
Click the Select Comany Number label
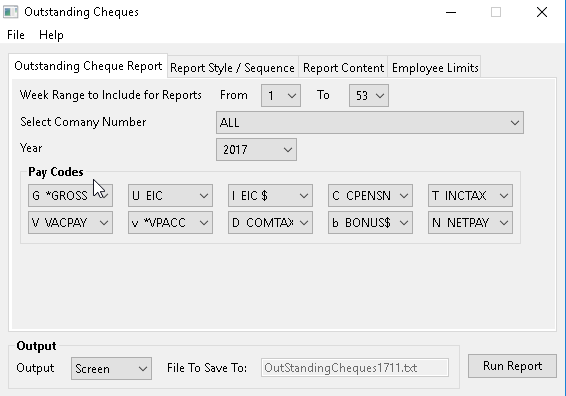point(83,122)
